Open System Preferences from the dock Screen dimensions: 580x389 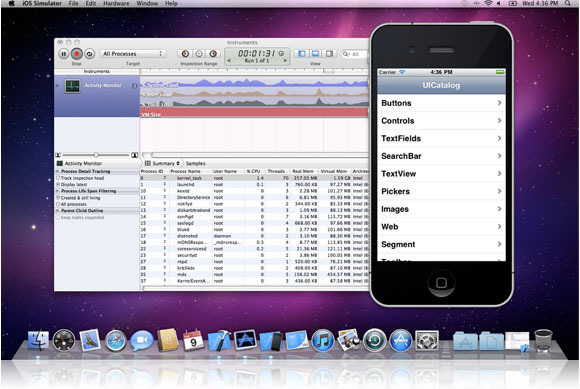427,341
